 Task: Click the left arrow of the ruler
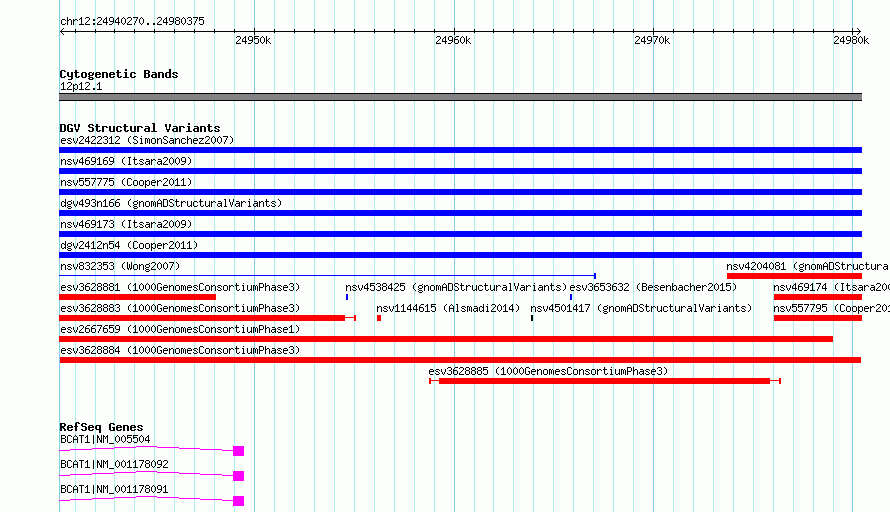click(62, 32)
